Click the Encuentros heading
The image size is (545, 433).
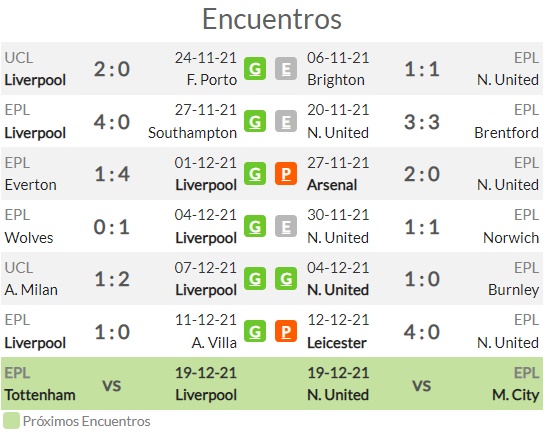272,19
